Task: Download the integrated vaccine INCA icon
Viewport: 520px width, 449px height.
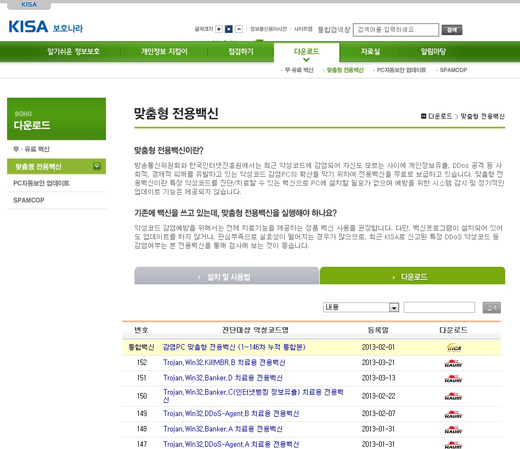Action: [x=454, y=347]
